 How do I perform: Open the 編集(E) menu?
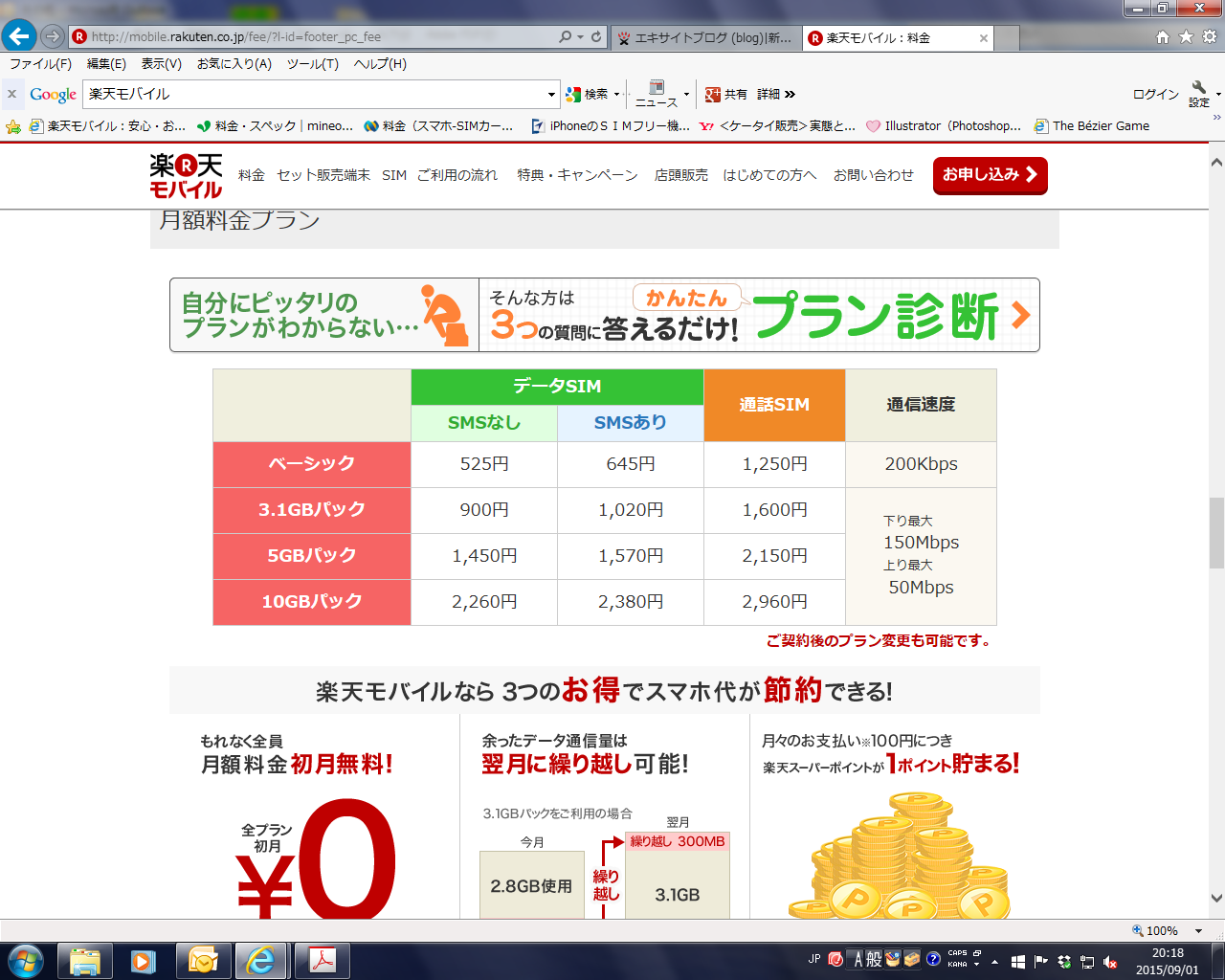(x=106, y=64)
